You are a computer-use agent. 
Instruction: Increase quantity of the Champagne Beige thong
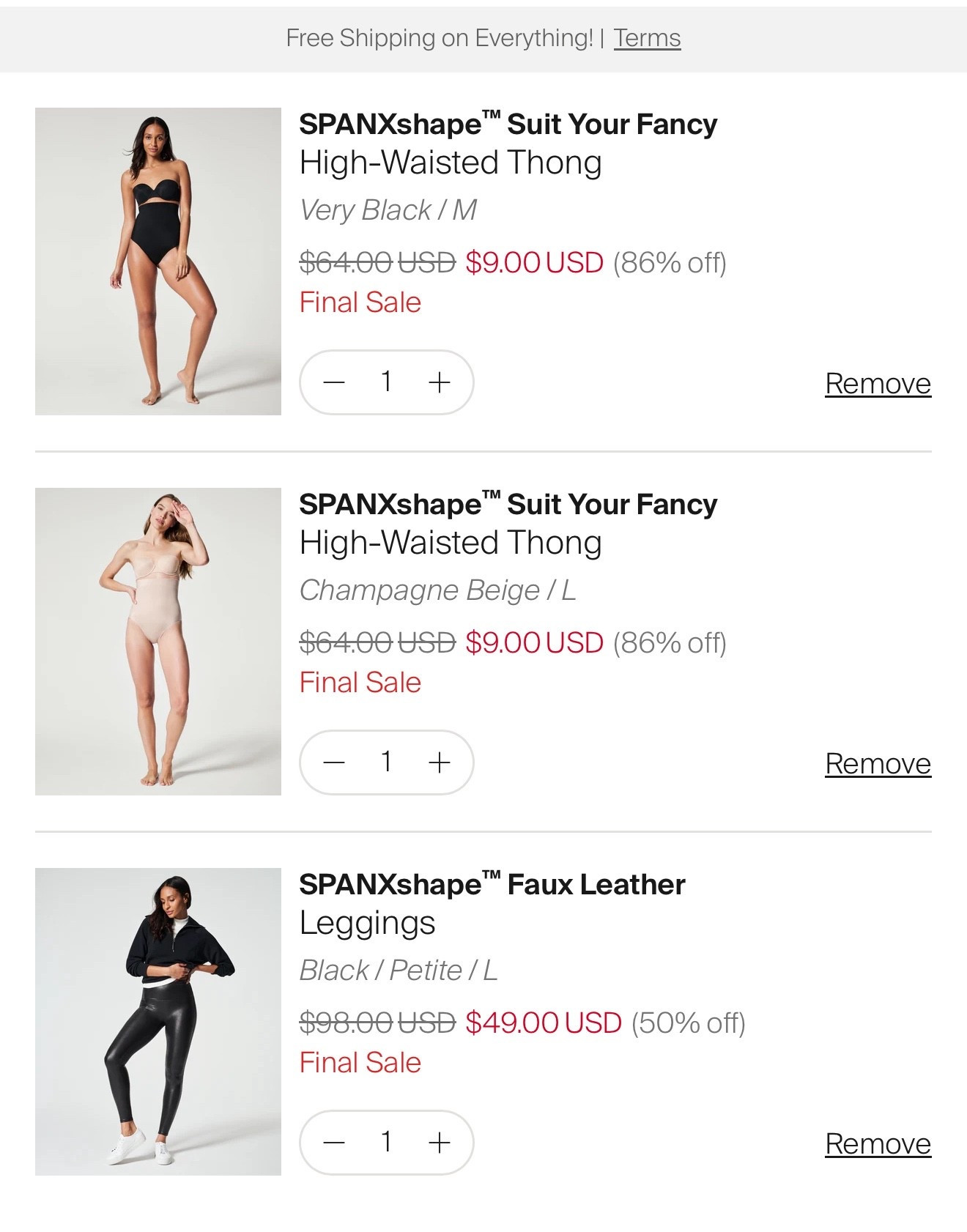pyautogui.click(x=440, y=762)
